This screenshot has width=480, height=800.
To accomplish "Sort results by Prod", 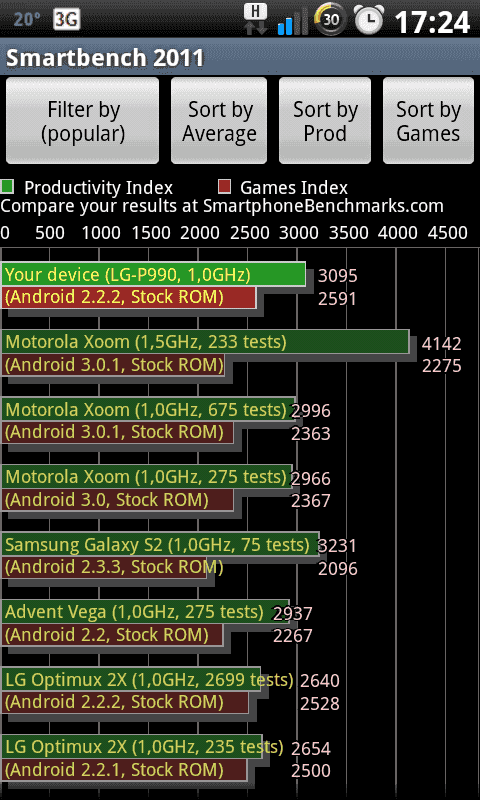I will 325,121.
